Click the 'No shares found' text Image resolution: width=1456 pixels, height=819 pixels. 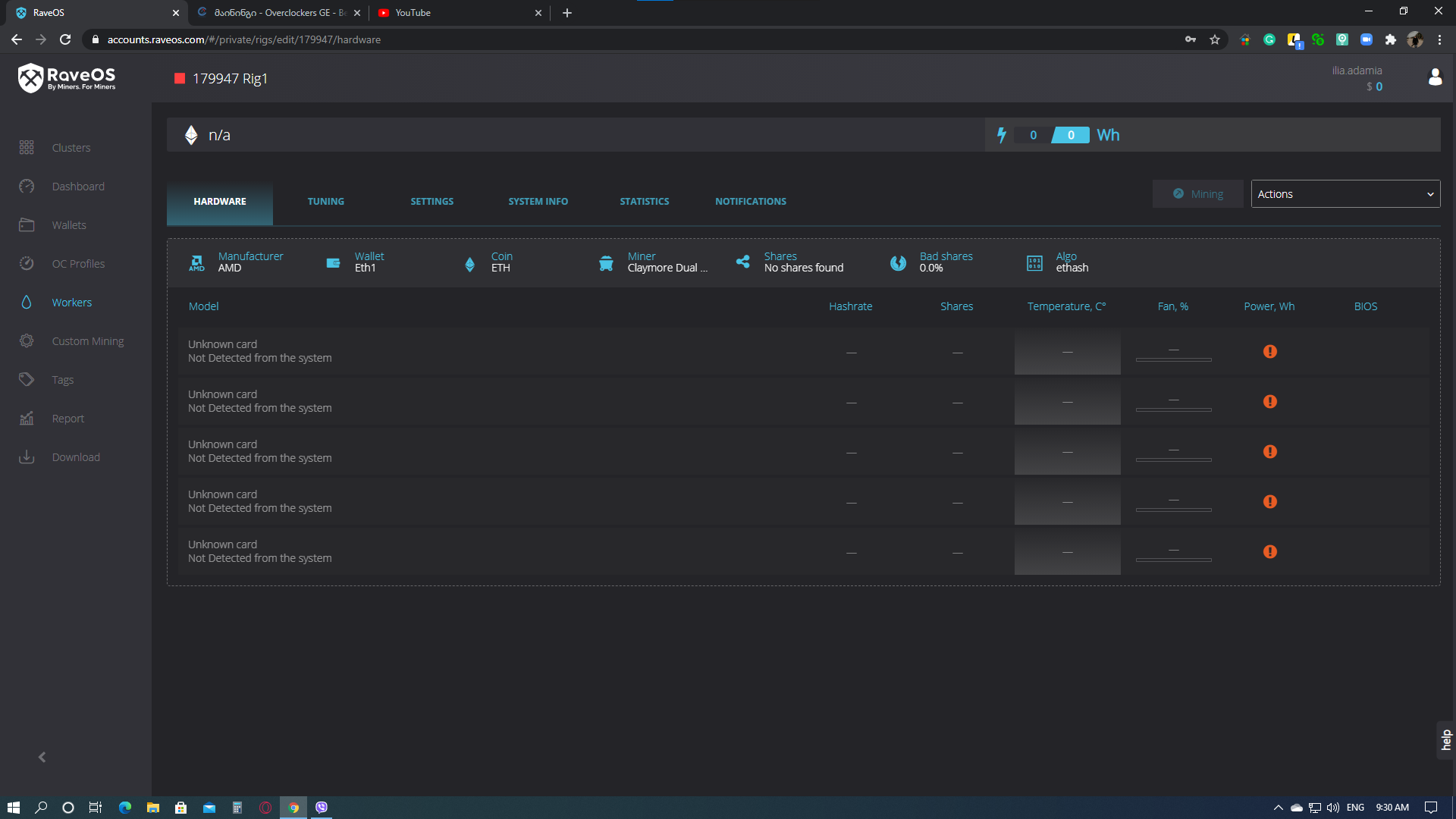tap(804, 268)
